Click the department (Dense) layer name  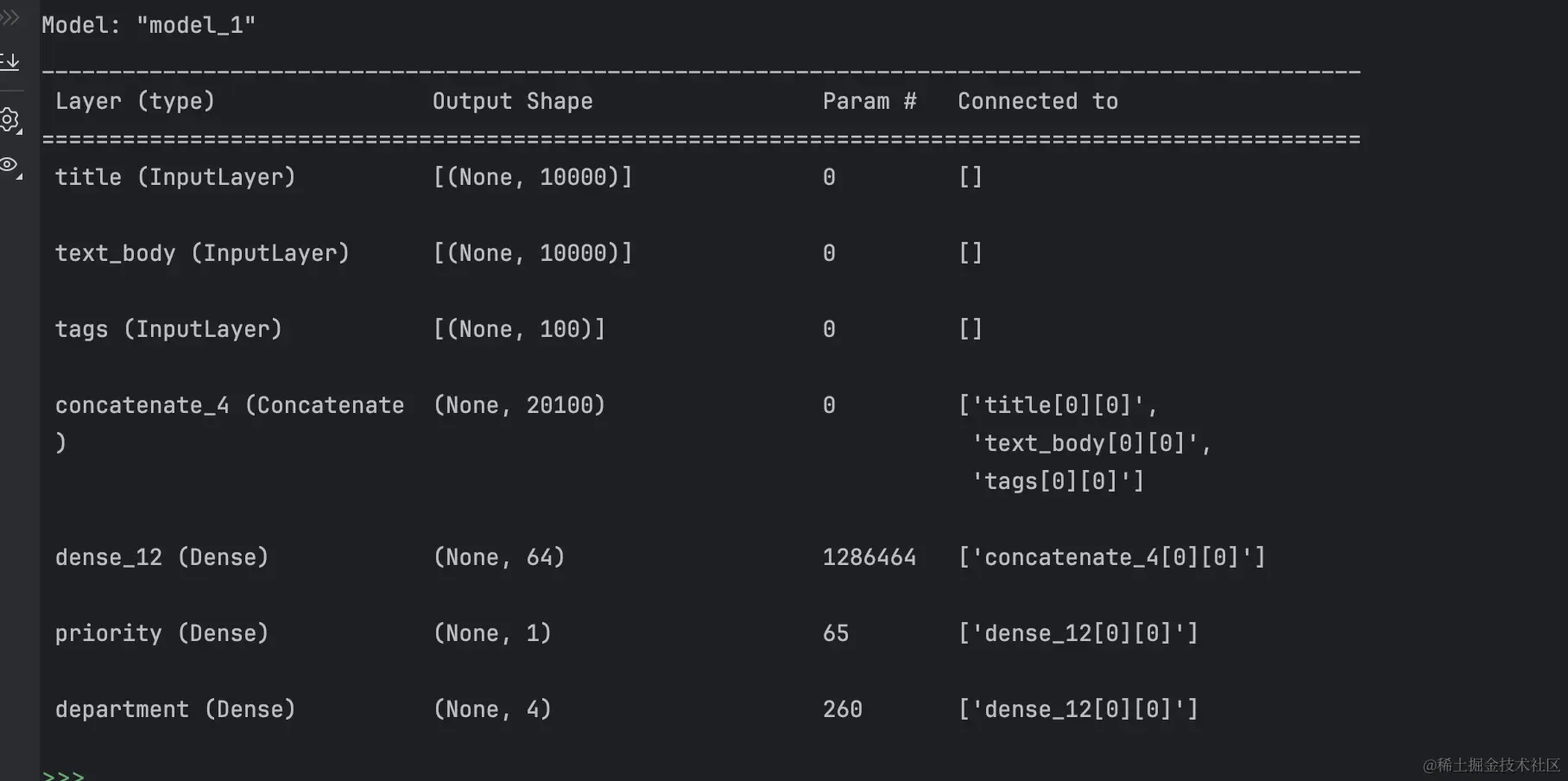(175, 709)
